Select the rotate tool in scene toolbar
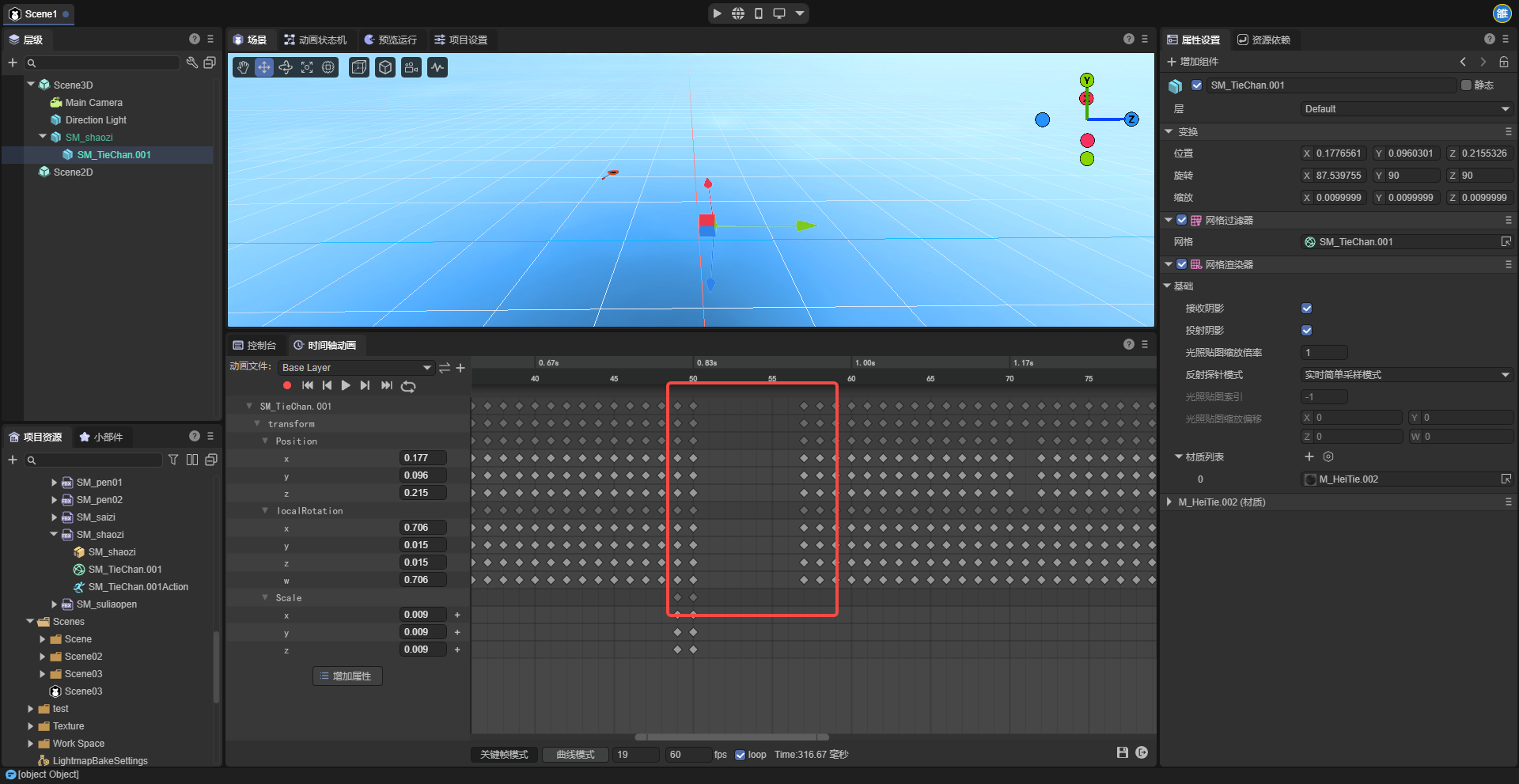The image size is (1519, 784). pos(286,68)
